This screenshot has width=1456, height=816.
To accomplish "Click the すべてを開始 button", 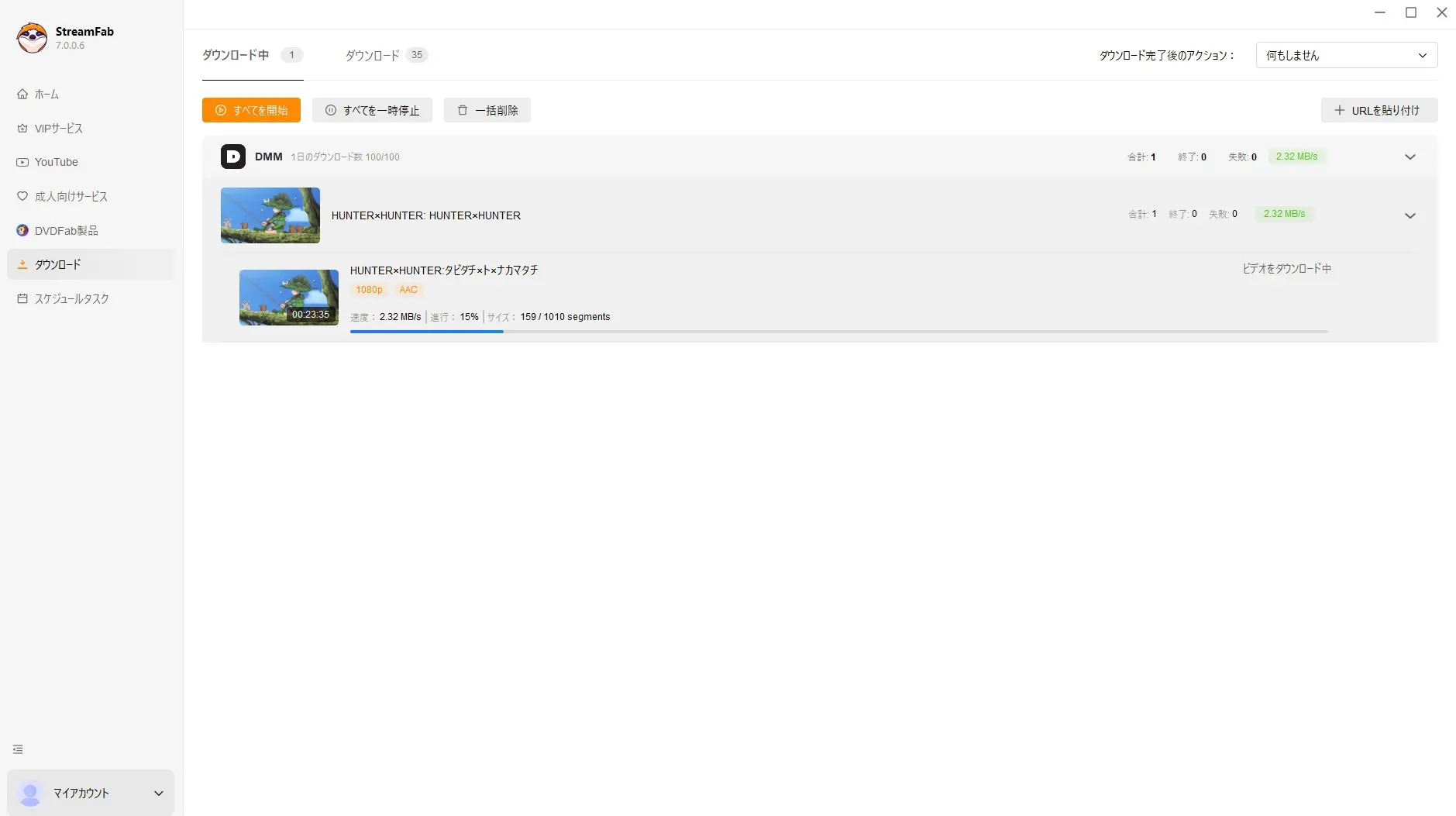I will 251,110.
